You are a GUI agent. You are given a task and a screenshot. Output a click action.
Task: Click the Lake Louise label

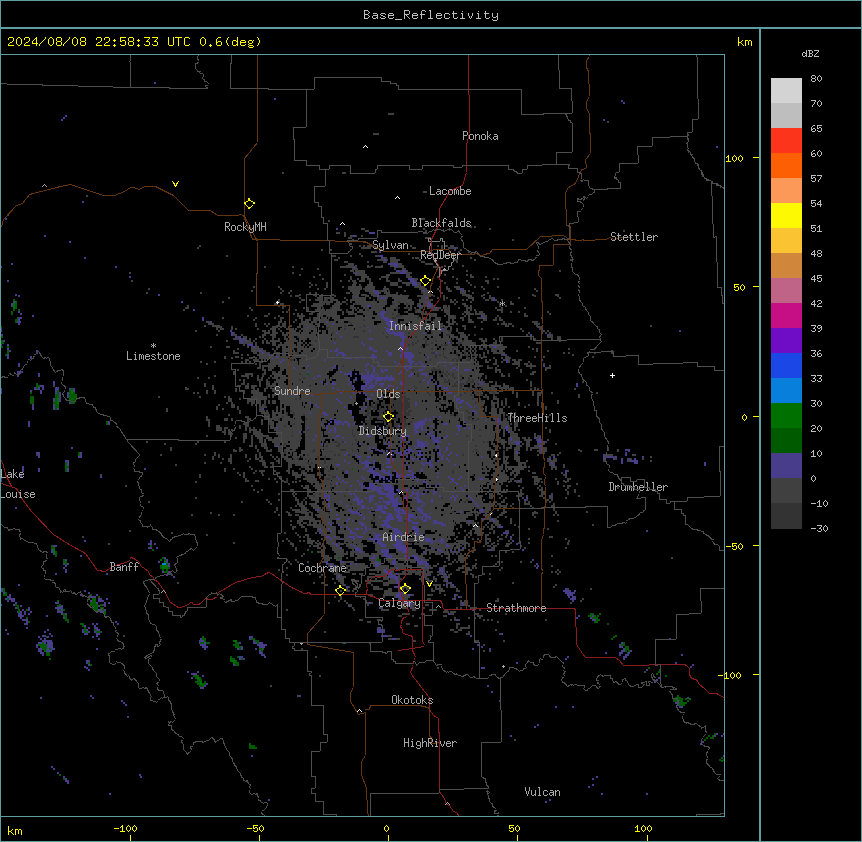point(18,484)
